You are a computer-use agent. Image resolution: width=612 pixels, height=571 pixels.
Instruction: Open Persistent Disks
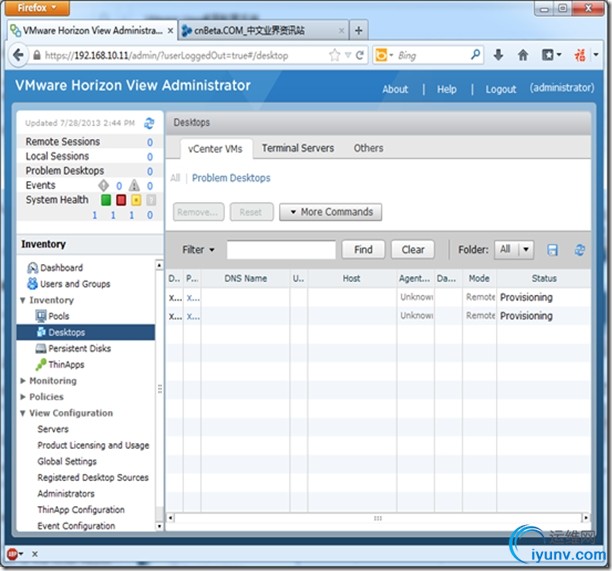pos(73,348)
